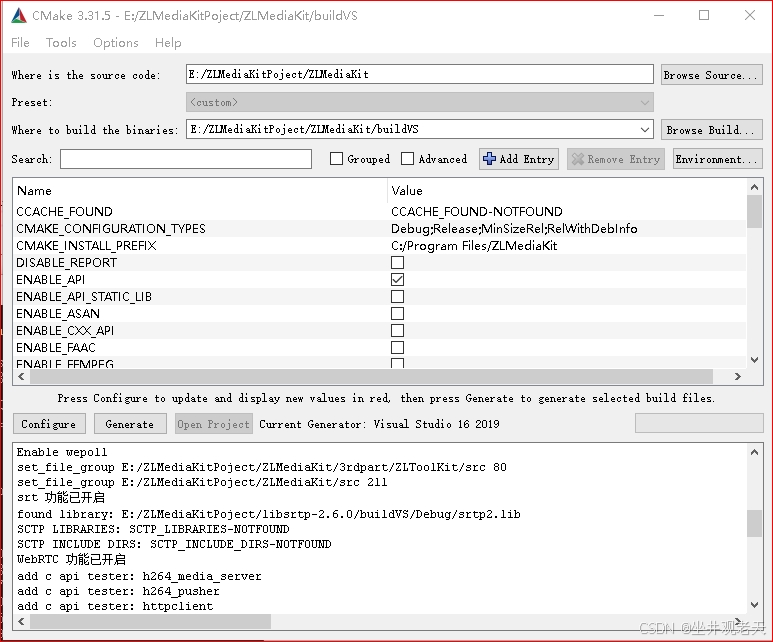The width and height of the screenshot is (773, 642).
Task: Click the SCTP LIBRARIES NOTFOUND log line
Action: 153,529
